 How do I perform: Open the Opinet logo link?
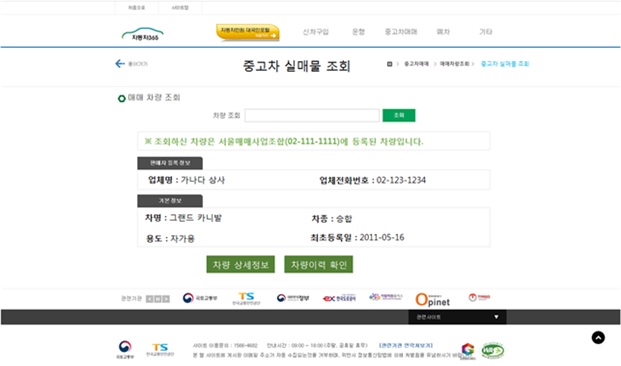432,299
